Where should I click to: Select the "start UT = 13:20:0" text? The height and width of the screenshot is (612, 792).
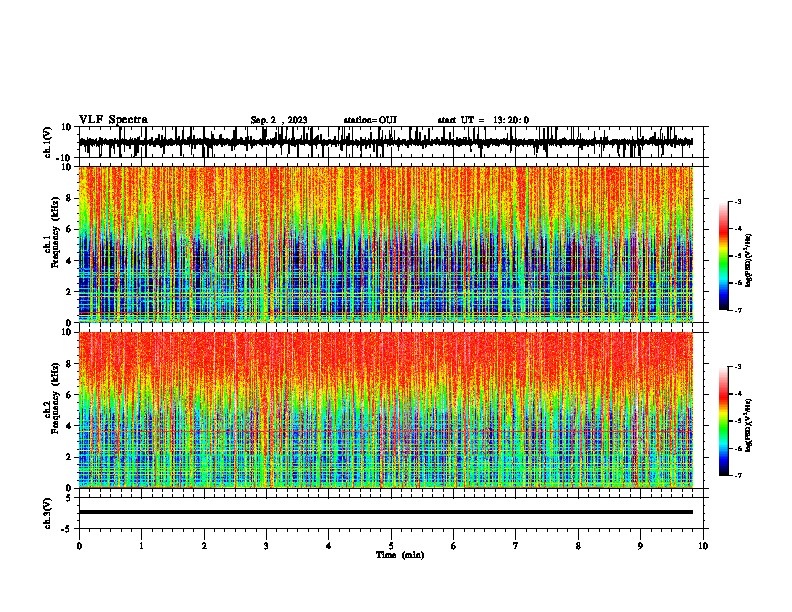pos(483,120)
